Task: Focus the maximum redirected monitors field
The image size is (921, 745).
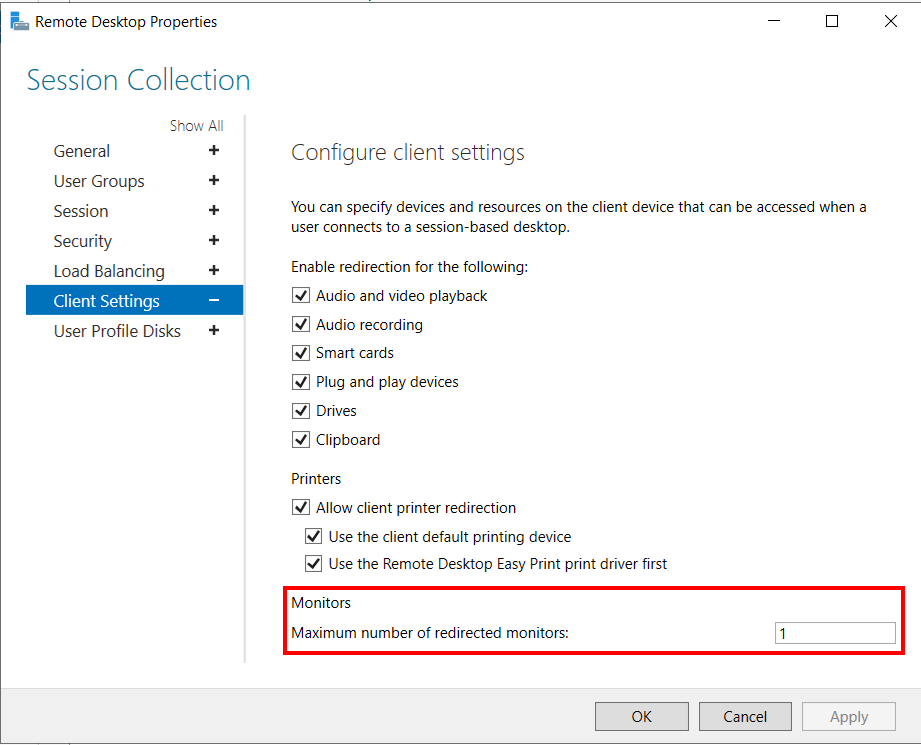Action: [x=835, y=633]
